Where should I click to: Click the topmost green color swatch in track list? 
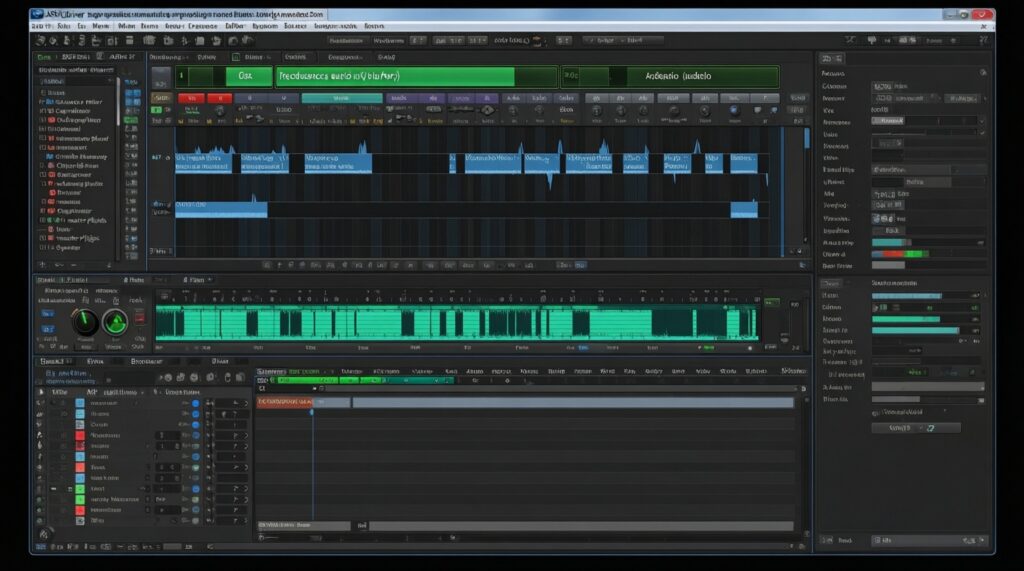point(80,489)
